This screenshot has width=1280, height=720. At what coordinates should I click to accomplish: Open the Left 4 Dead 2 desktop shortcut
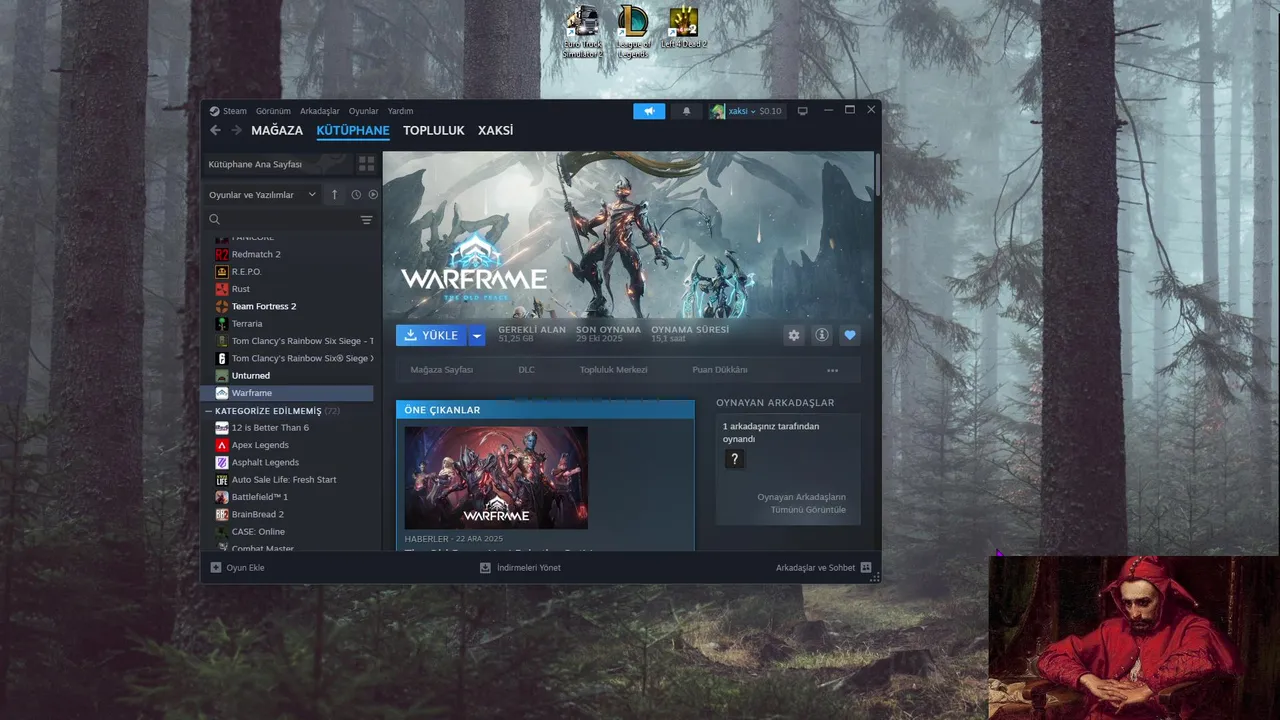683,28
